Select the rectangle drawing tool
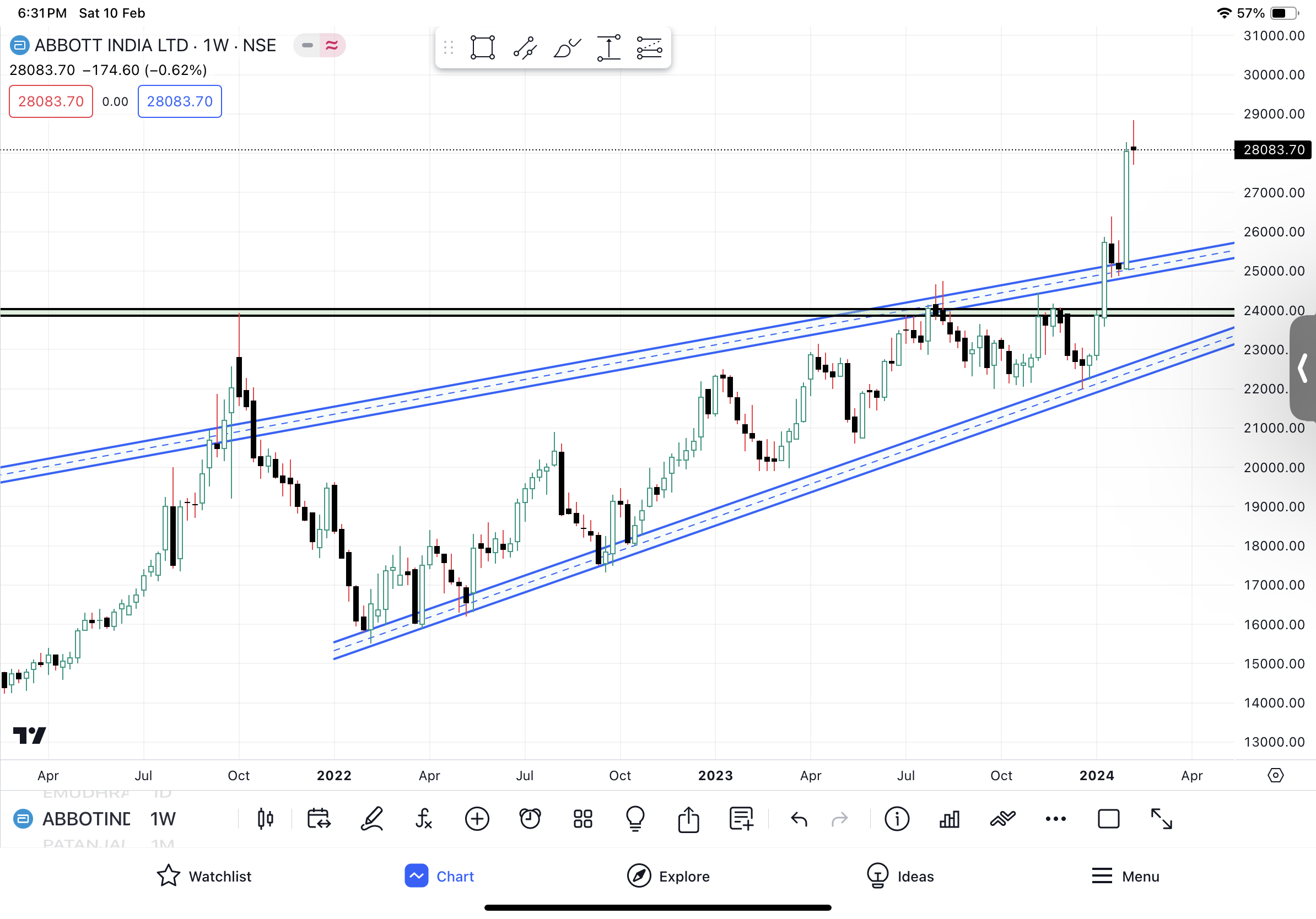Screen dimensions: 1316x919 [x=483, y=47]
